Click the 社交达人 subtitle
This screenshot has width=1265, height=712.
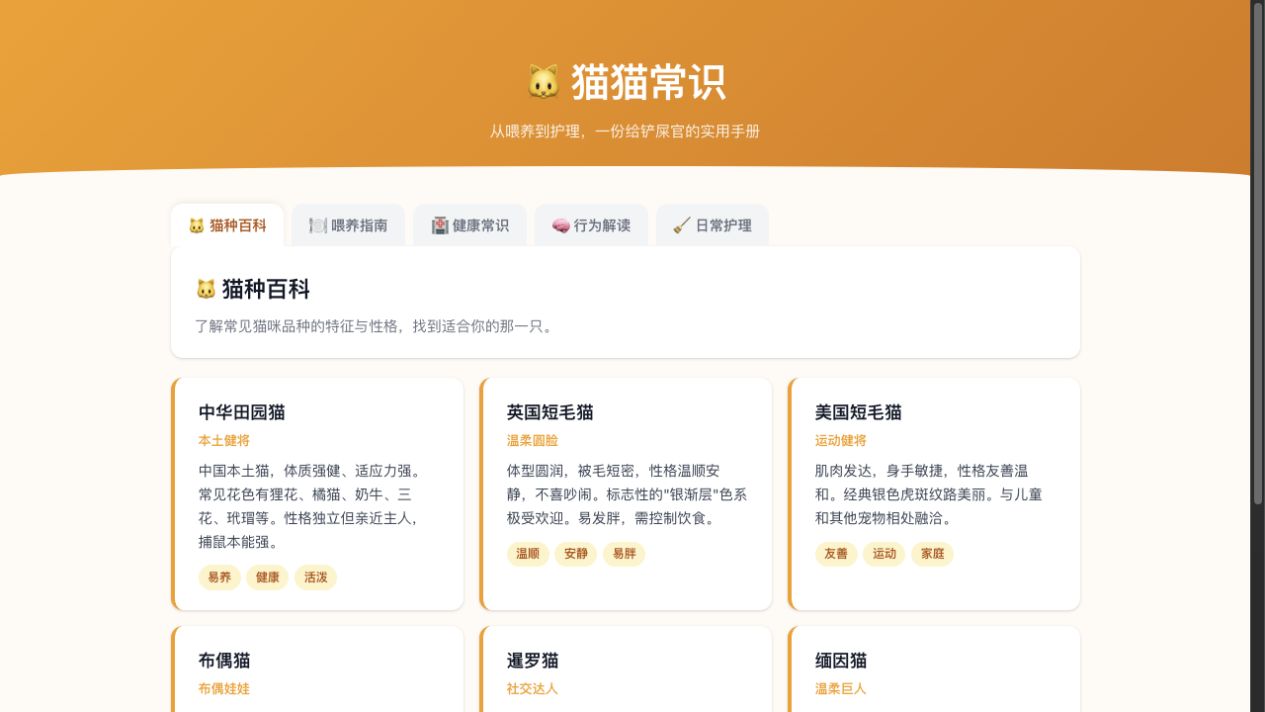(532, 689)
